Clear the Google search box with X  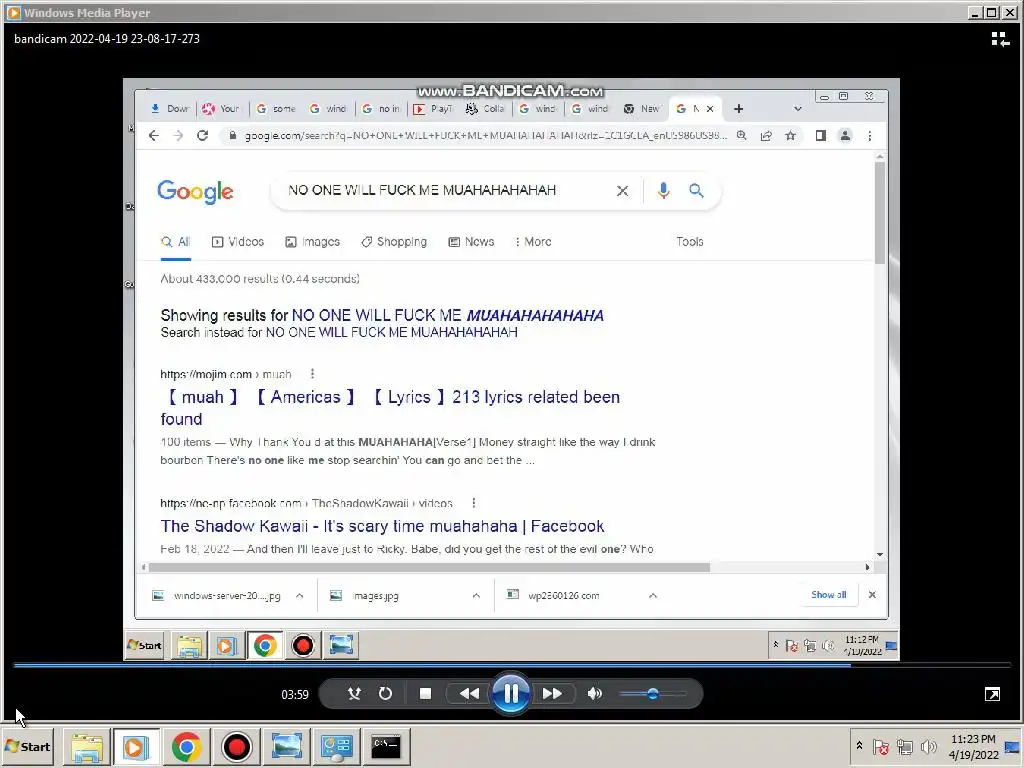622,191
